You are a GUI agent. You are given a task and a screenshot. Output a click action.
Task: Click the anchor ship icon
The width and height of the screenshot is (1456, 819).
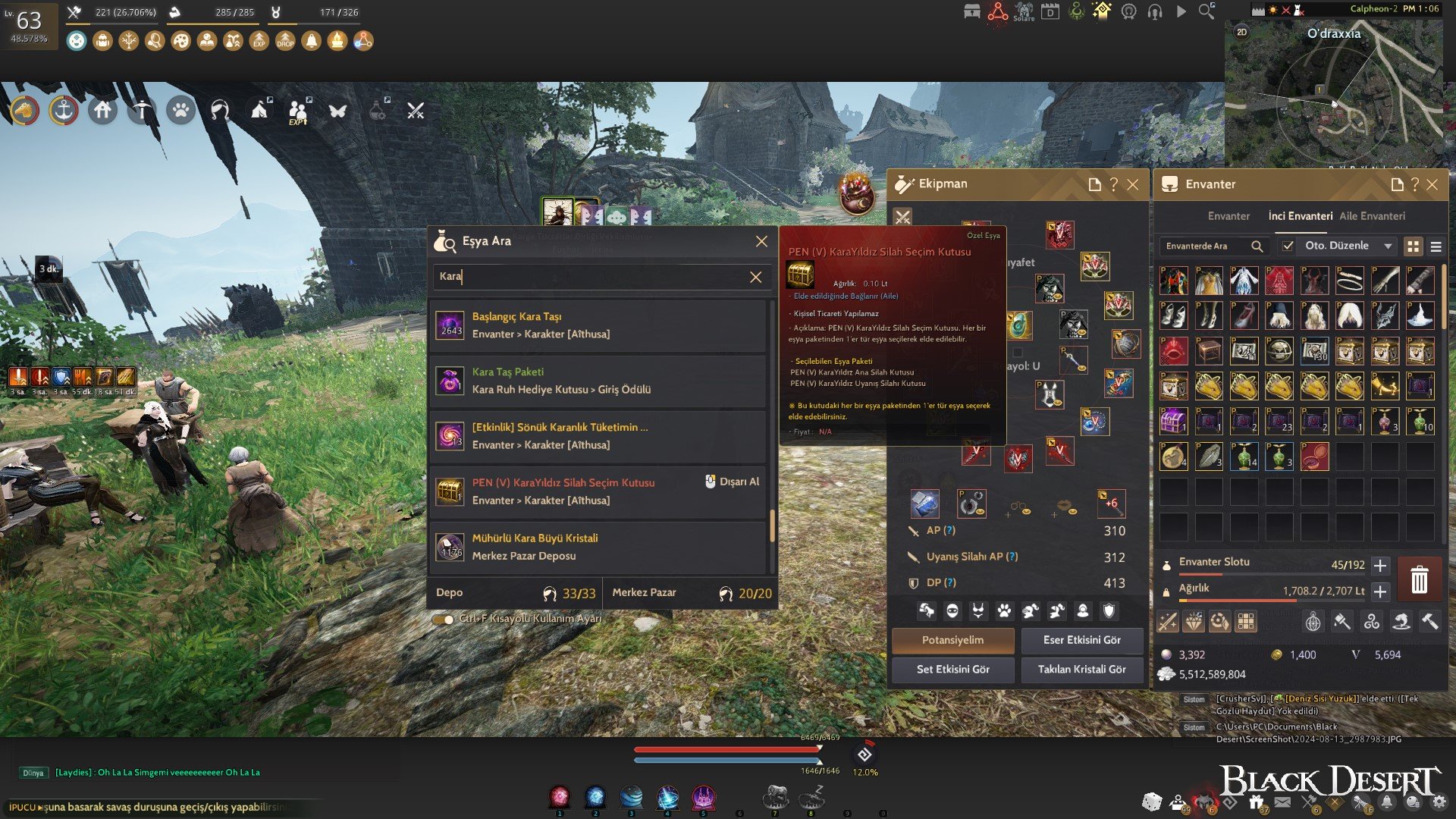64,111
